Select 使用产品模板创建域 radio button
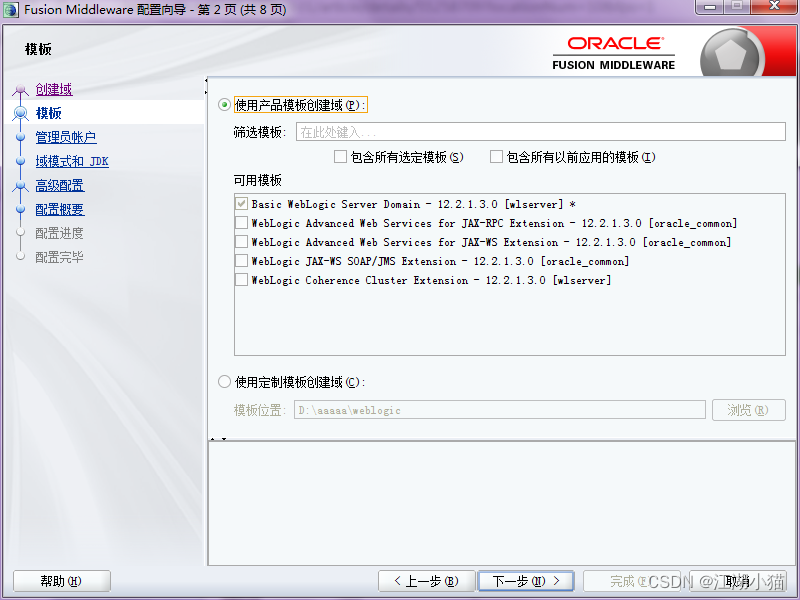 [x=224, y=105]
